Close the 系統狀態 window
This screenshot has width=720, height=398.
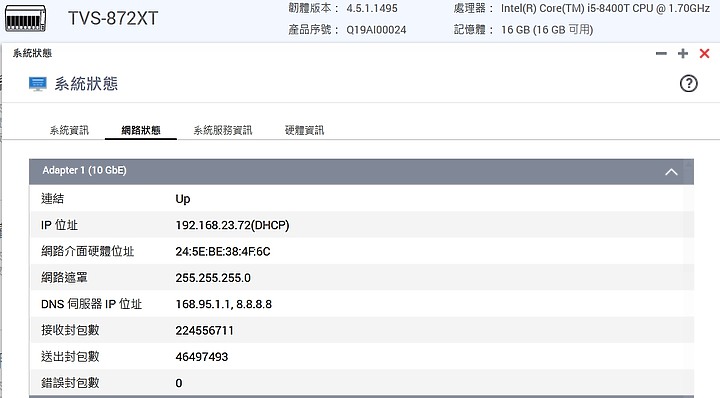pyautogui.click(x=704, y=54)
